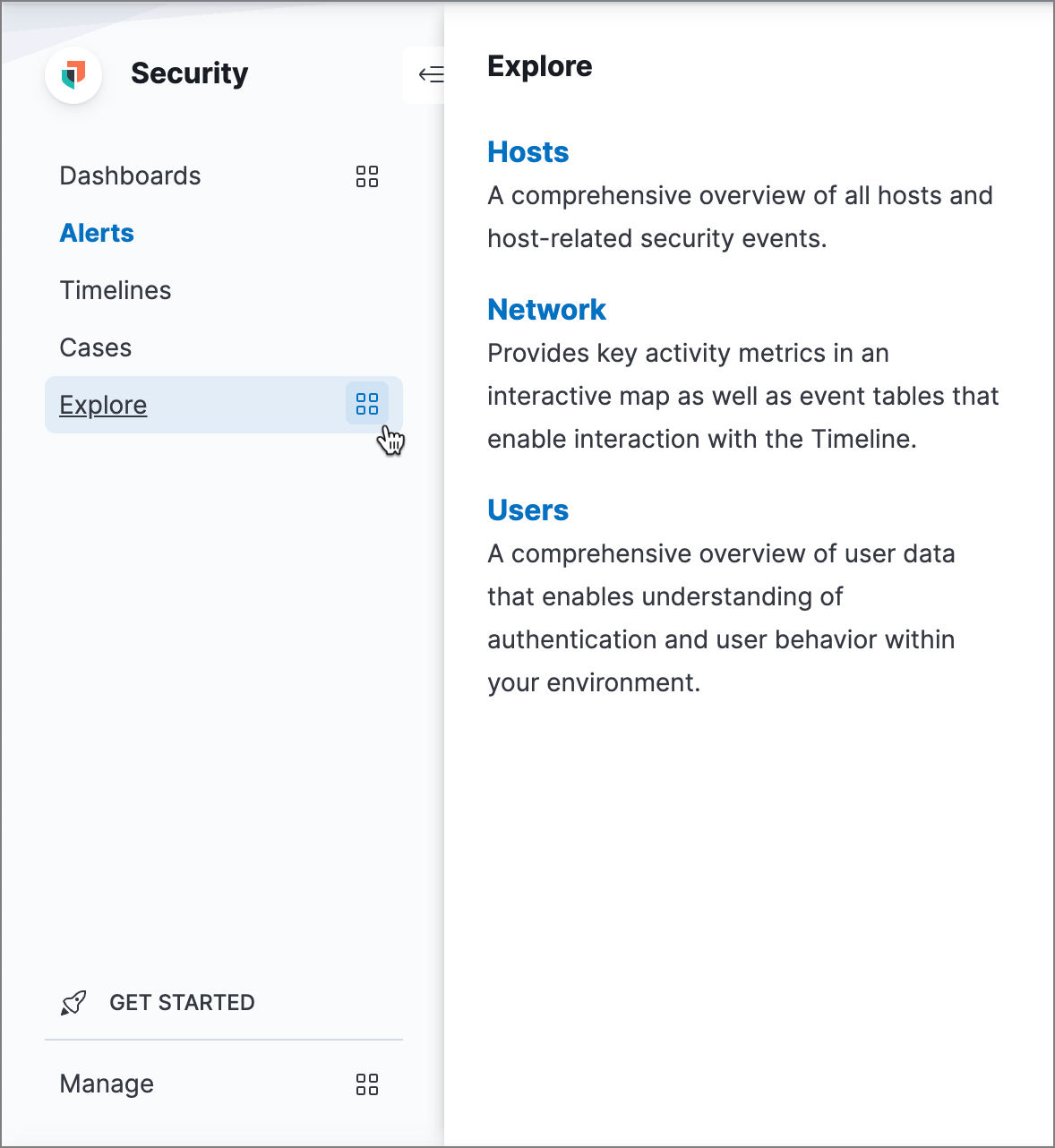Image resolution: width=1055 pixels, height=1148 pixels.
Task: Open the Network activity page
Action: (546, 309)
